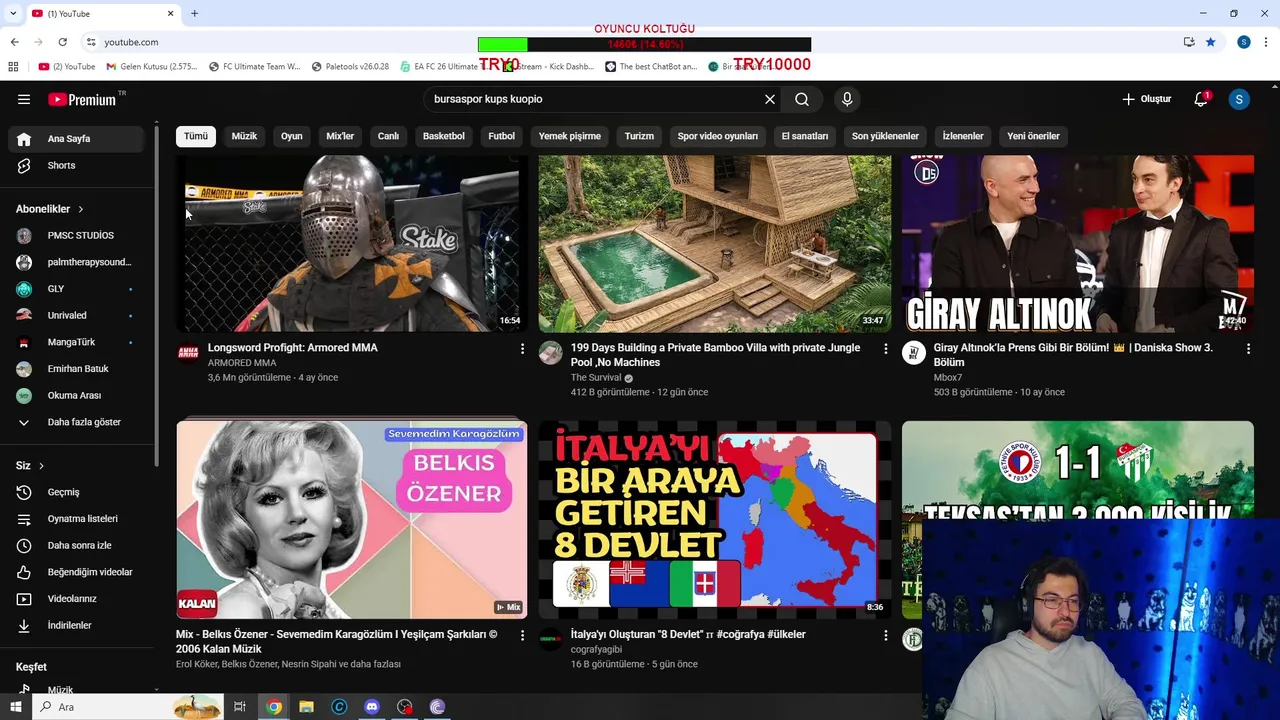The width and height of the screenshot is (1280, 720).
Task: Bookmark star in Chrome address bar
Action: tap(1211, 42)
